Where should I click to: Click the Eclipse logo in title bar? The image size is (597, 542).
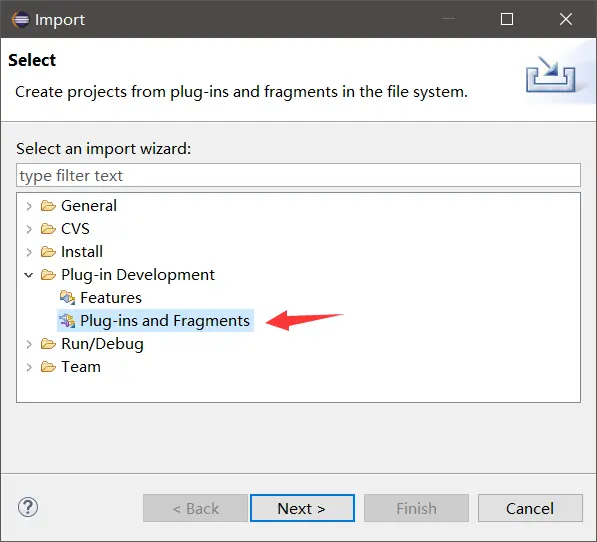point(21,19)
